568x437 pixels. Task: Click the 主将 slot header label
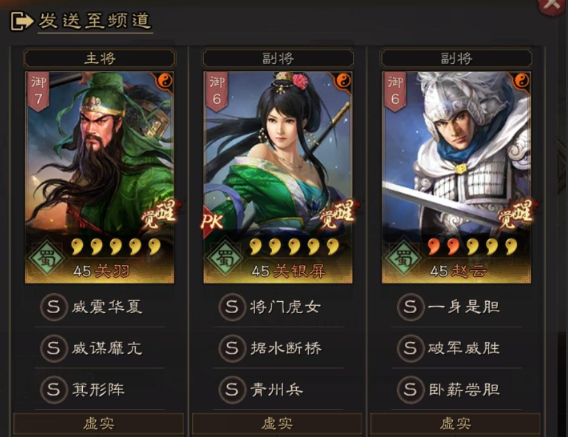click(100, 58)
